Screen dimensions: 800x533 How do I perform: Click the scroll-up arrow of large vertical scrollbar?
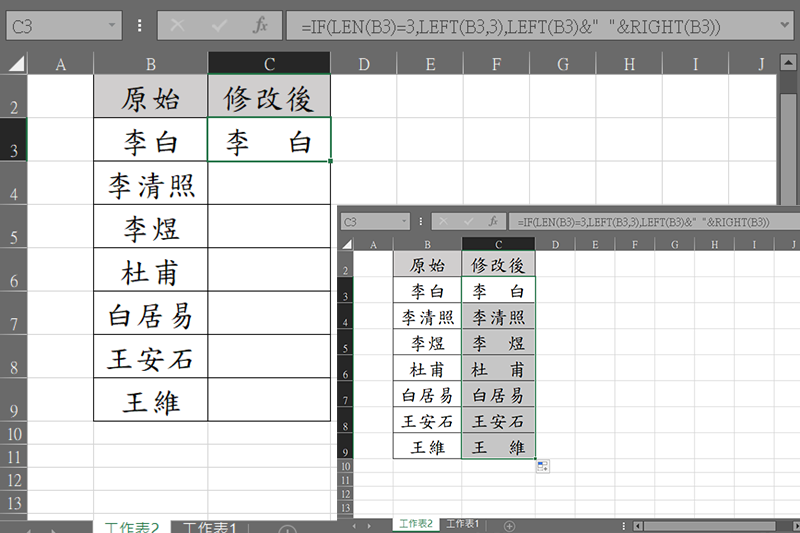[788, 63]
